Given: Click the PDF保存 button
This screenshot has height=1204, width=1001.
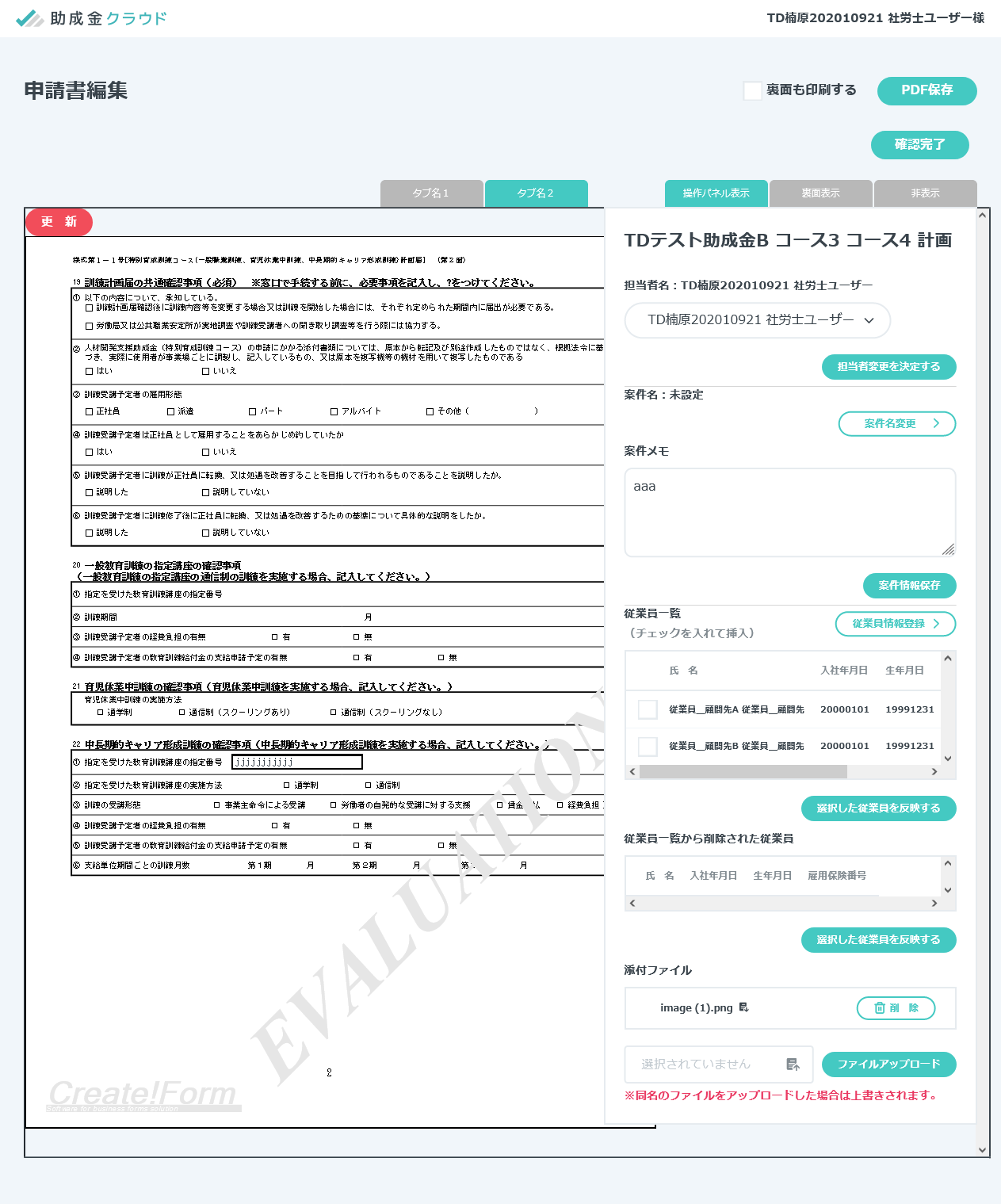Looking at the screenshot, I should click(926, 90).
